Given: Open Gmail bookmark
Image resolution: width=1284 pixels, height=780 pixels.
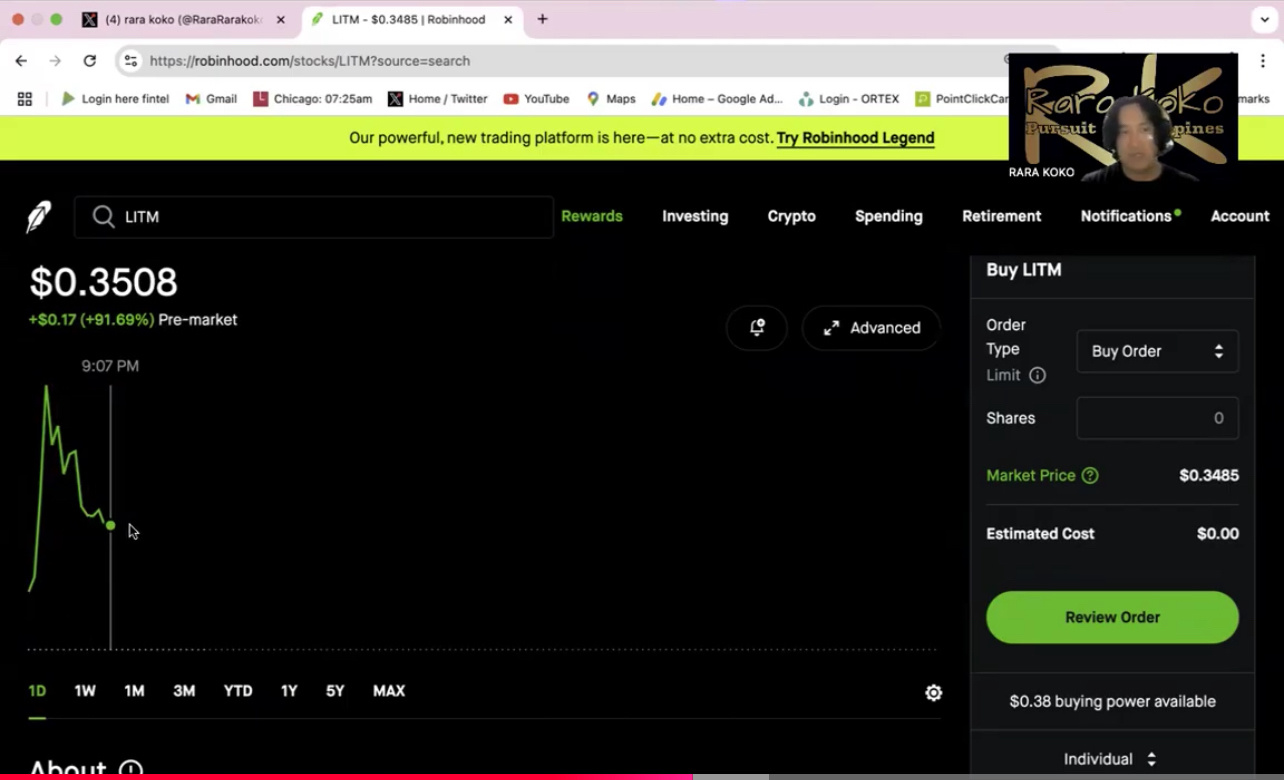Looking at the screenshot, I should [211, 99].
